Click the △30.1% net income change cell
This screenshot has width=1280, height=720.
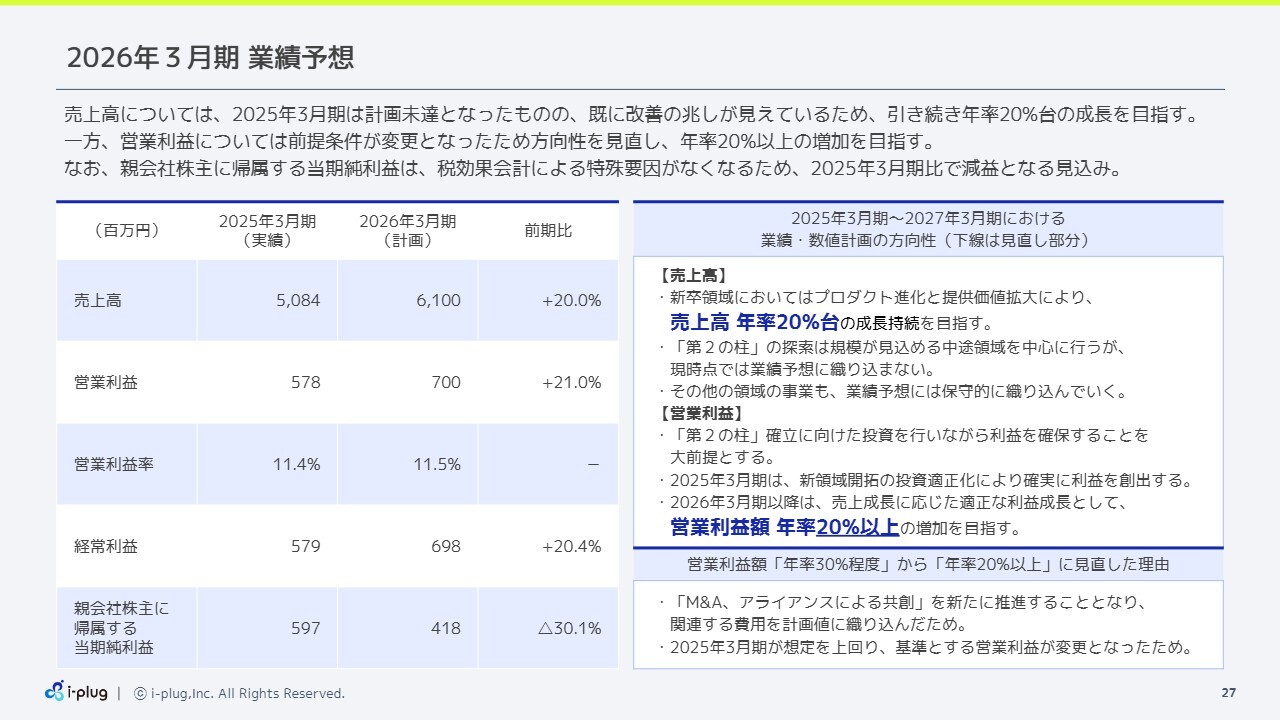coord(569,628)
